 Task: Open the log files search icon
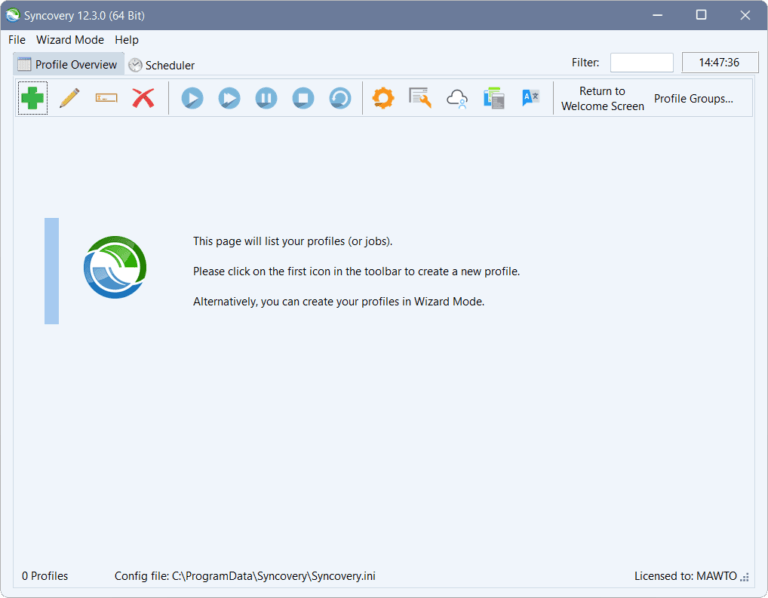(x=420, y=98)
